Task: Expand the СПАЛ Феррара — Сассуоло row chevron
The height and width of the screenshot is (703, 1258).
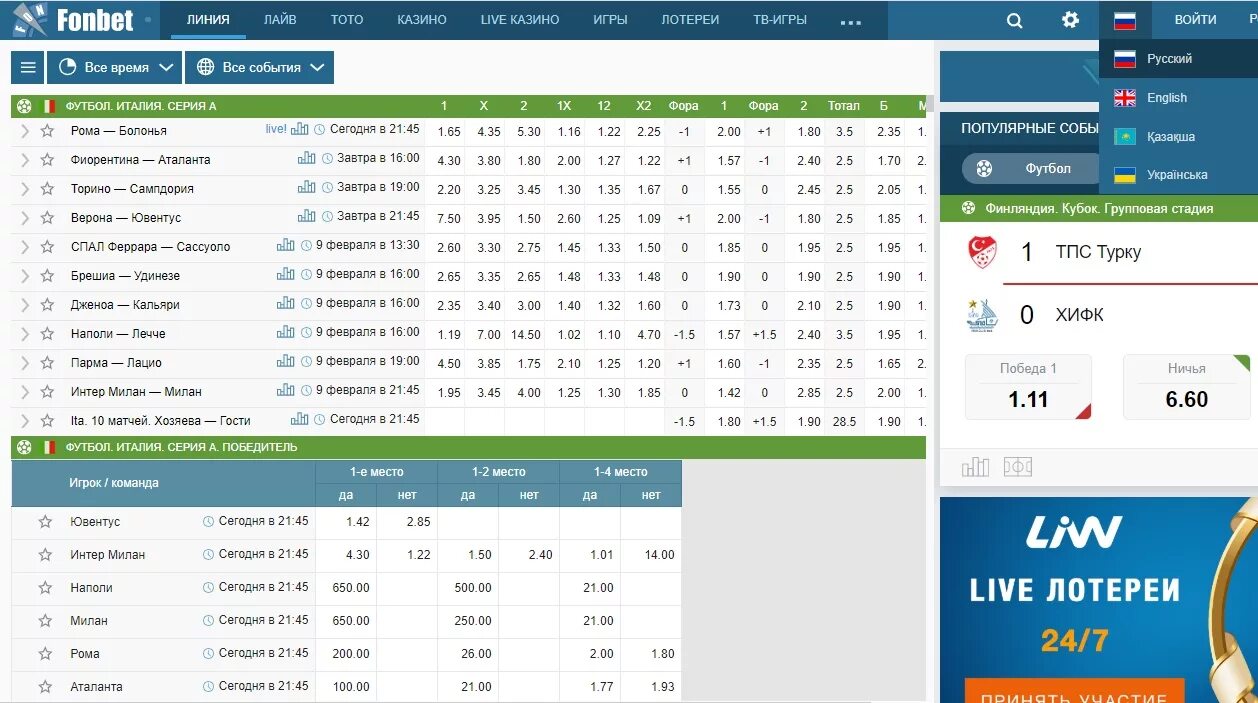Action: (24, 246)
